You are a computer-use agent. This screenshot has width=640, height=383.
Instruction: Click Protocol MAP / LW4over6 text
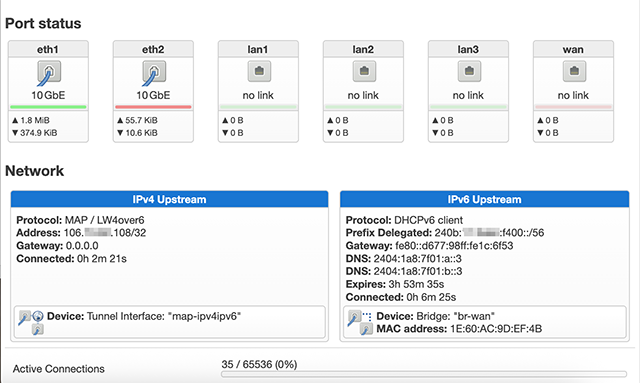(80, 220)
